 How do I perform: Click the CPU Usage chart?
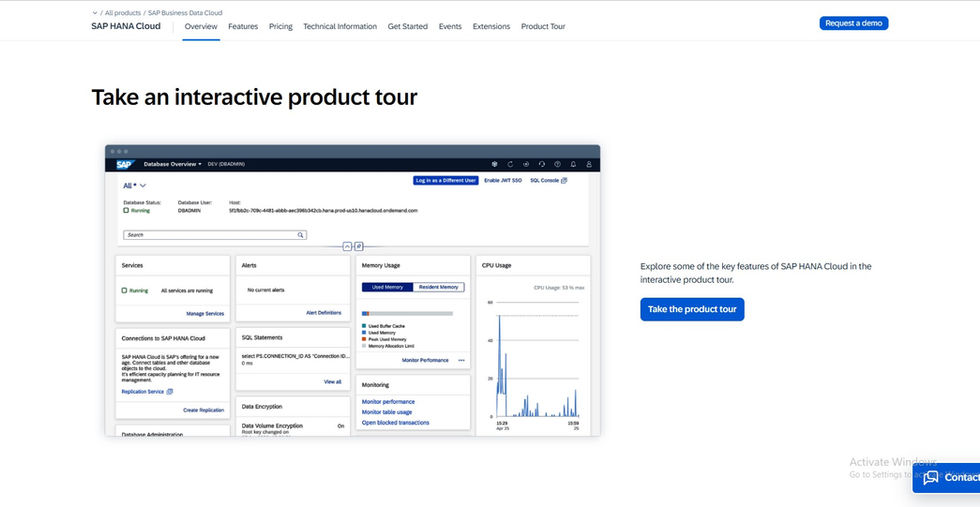(534, 359)
